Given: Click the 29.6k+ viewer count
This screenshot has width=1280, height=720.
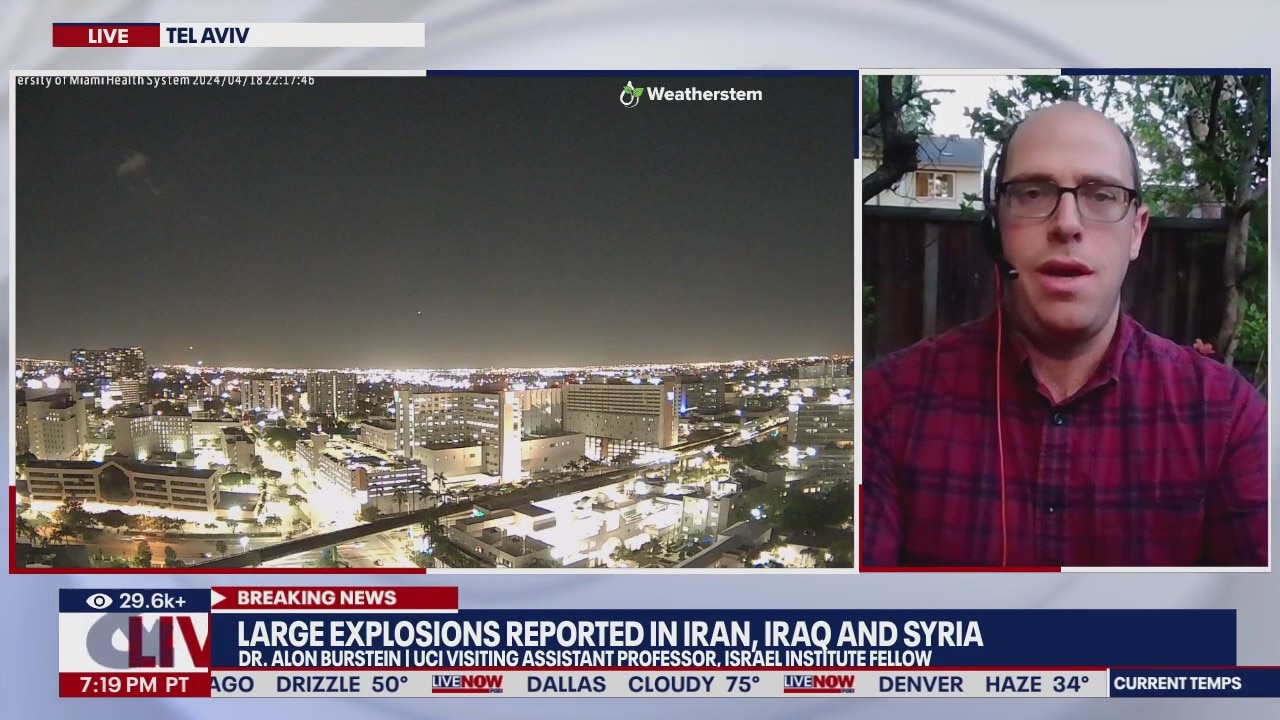Looking at the screenshot, I should (x=152, y=601).
